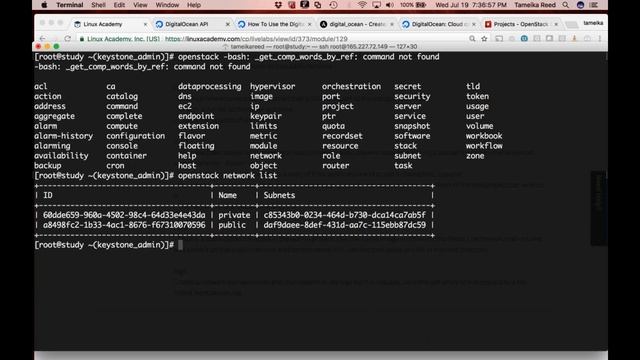Click the Tameika Reed user name in menu bar
Viewport: 640px width, 360px height.
535,5
